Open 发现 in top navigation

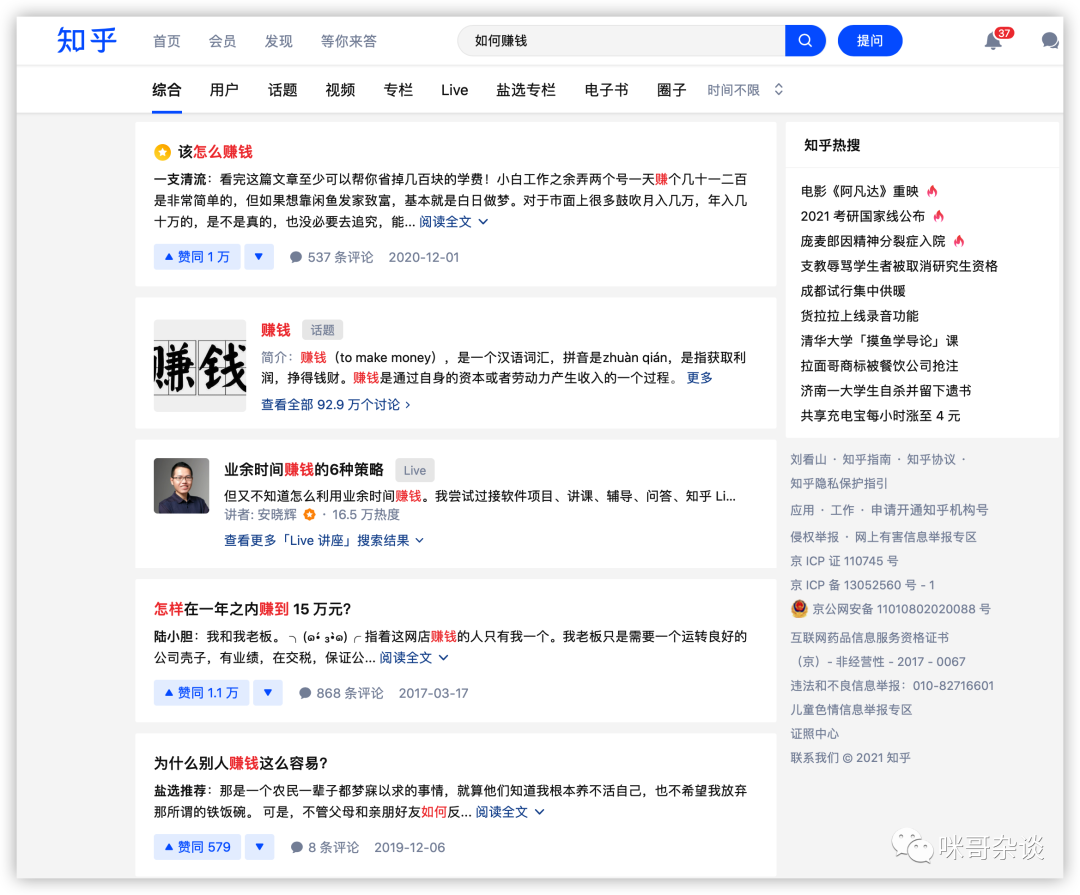pyautogui.click(x=278, y=41)
